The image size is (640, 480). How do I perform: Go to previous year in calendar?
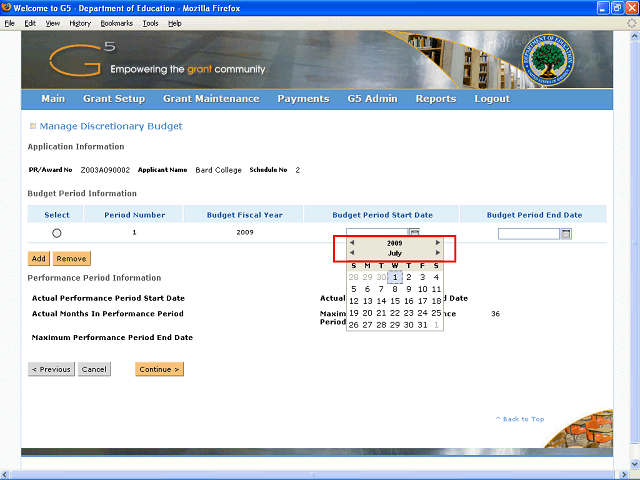point(352,242)
